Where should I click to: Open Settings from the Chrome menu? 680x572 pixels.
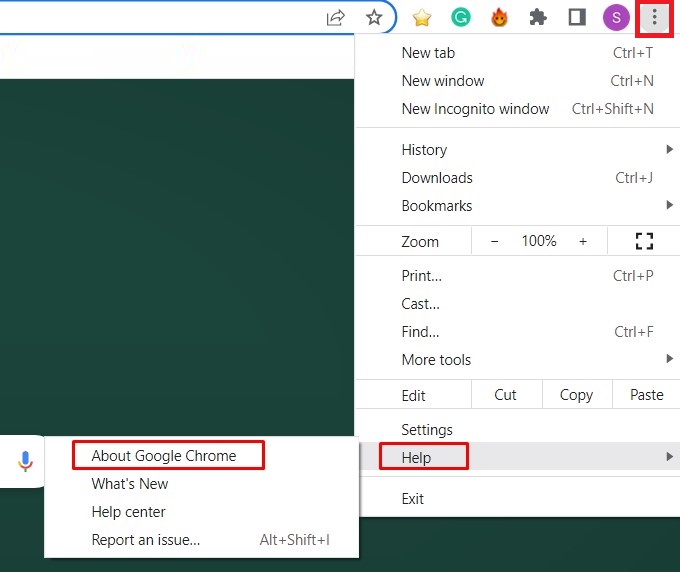tap(518, 429)
